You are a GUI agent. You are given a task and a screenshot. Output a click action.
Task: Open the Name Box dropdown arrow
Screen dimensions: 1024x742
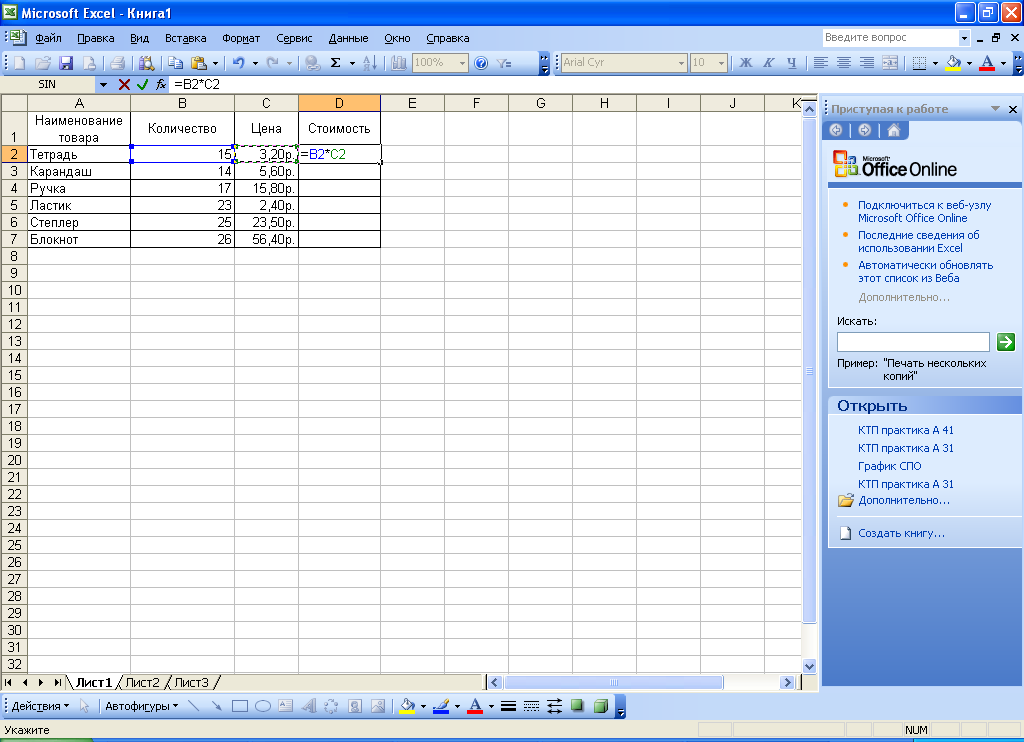pos(103,84)
